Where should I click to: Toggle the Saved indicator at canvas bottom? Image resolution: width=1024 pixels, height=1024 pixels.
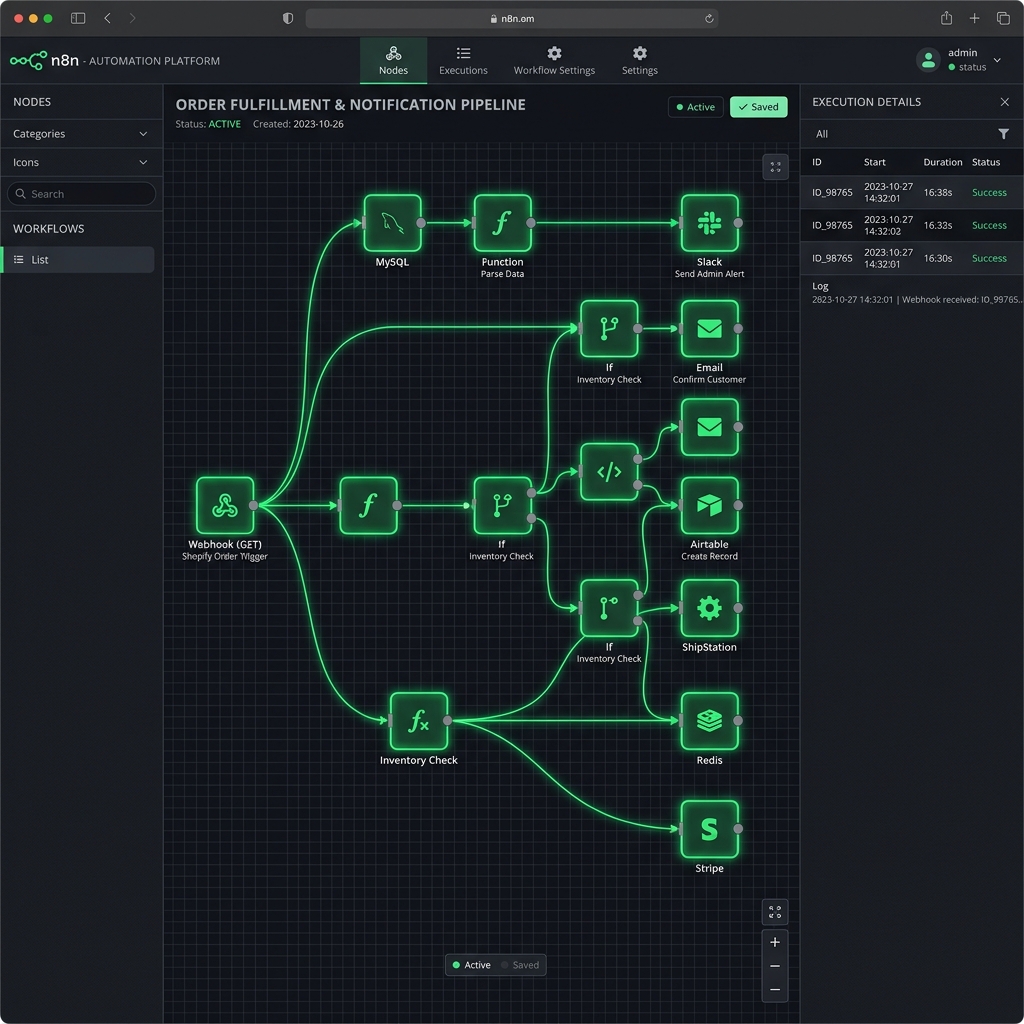pos(520,965)
